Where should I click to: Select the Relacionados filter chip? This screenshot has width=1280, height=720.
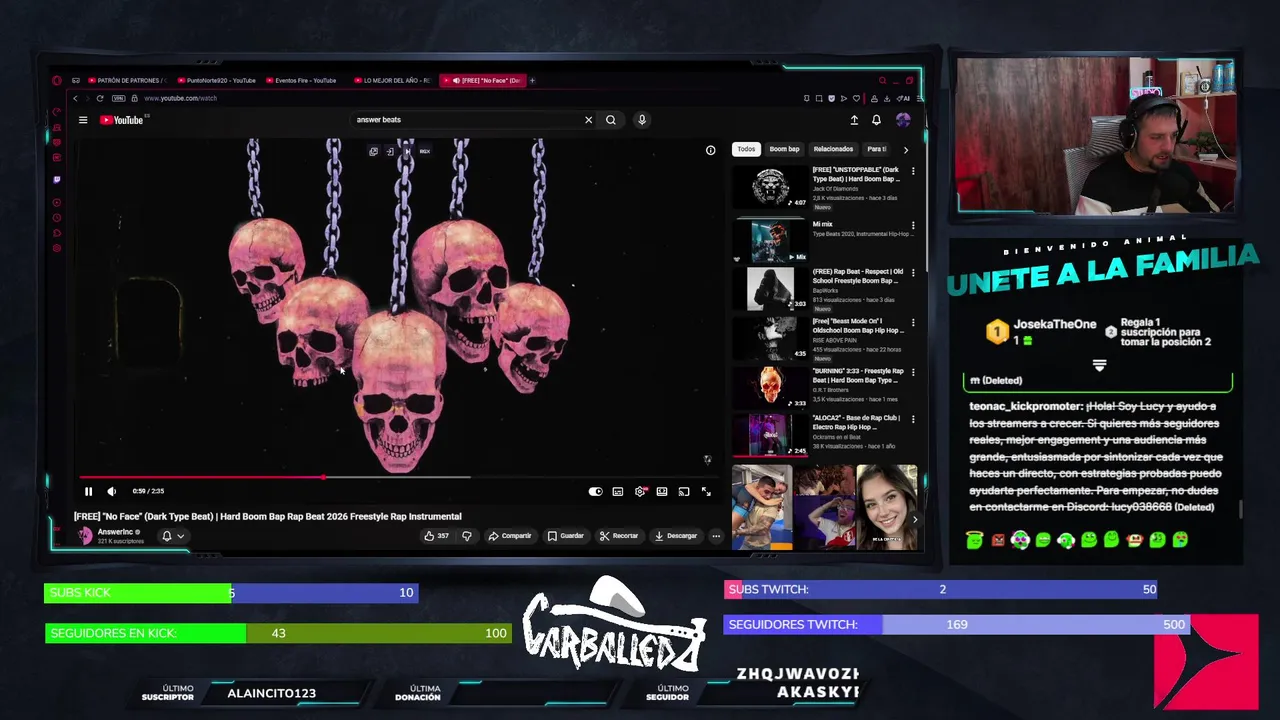[833, 149]
